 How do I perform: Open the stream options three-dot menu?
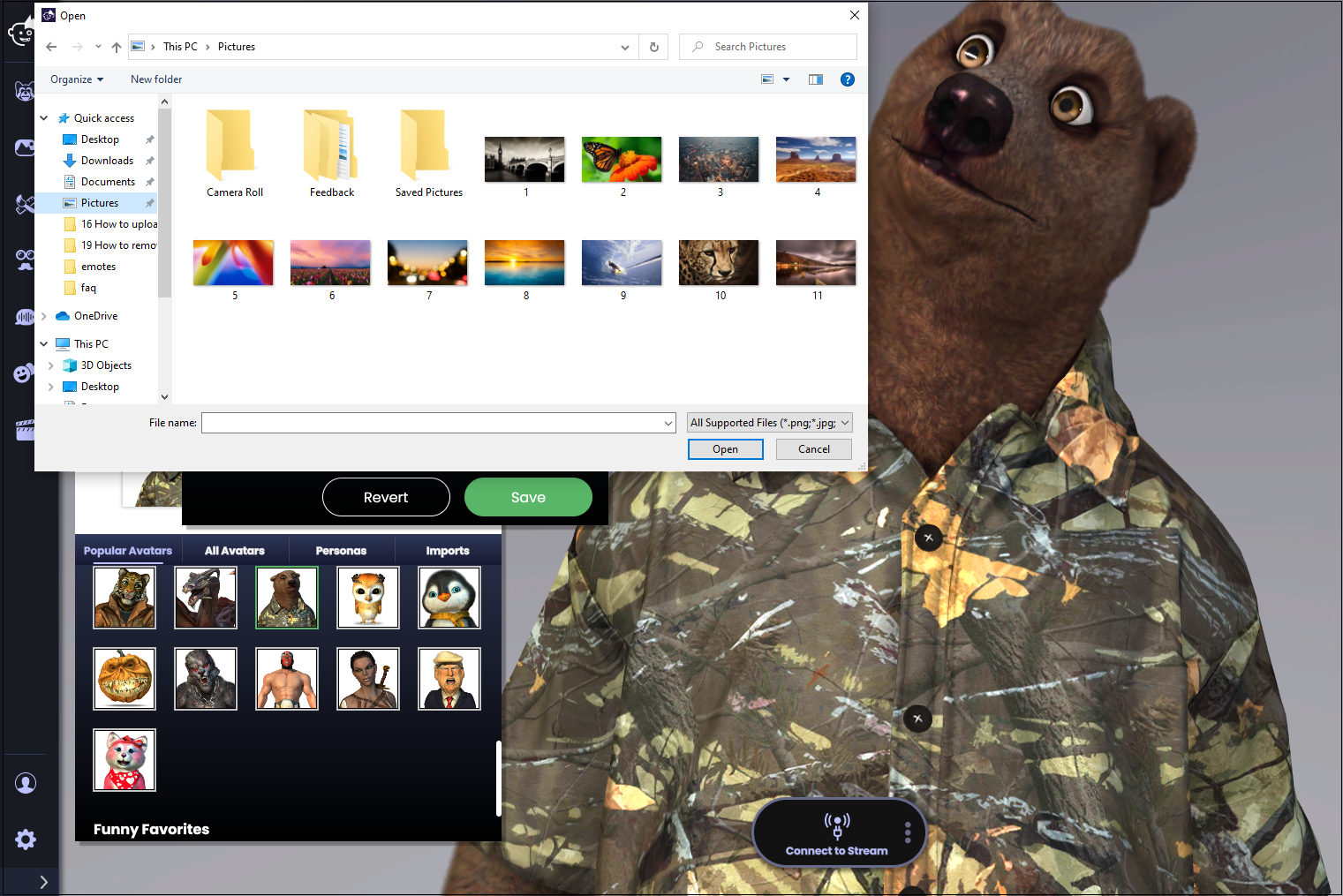pyautogui.click(x=907, y=832)
